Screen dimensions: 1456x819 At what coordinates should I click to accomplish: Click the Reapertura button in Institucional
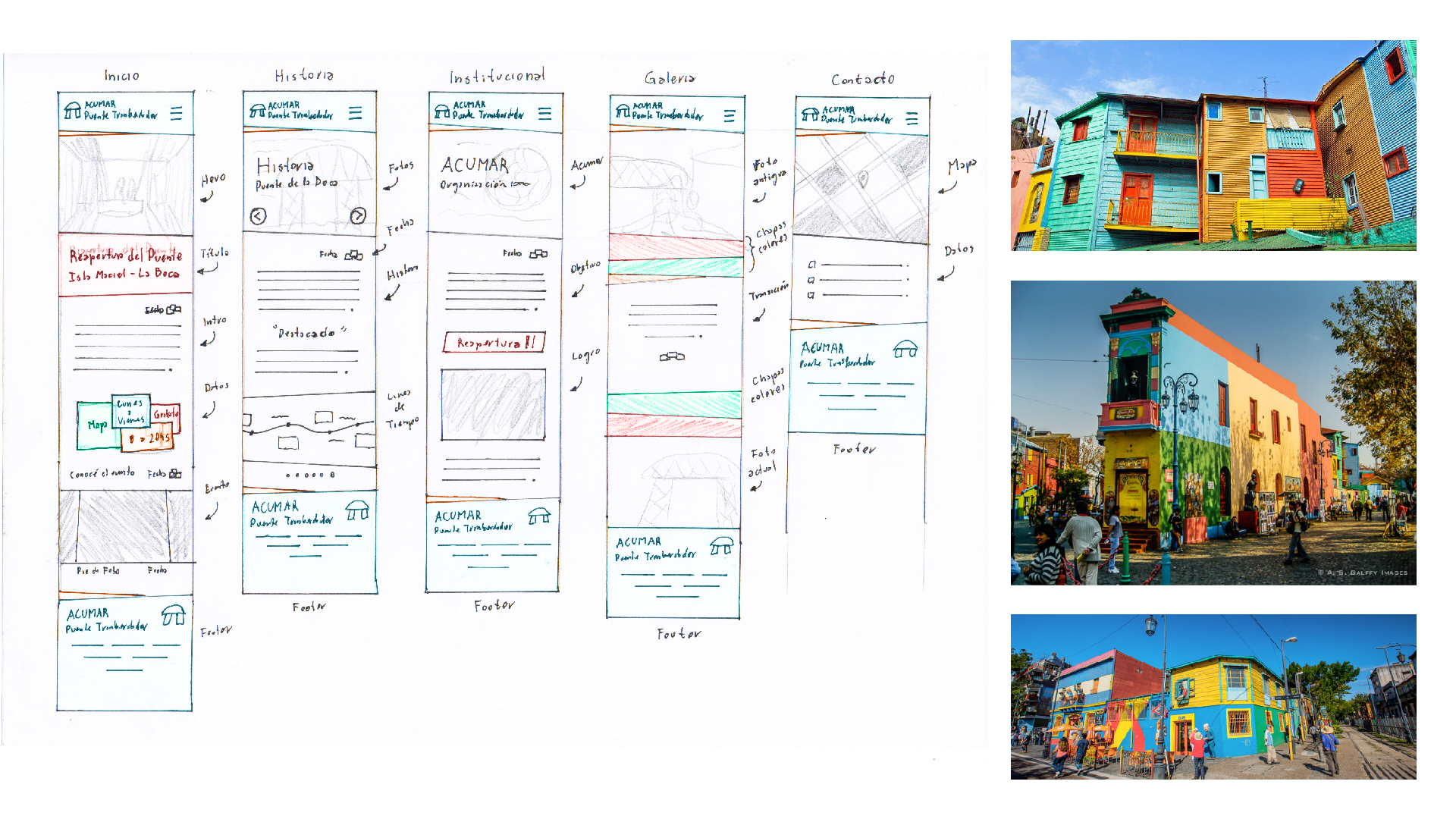coord(494,343)
